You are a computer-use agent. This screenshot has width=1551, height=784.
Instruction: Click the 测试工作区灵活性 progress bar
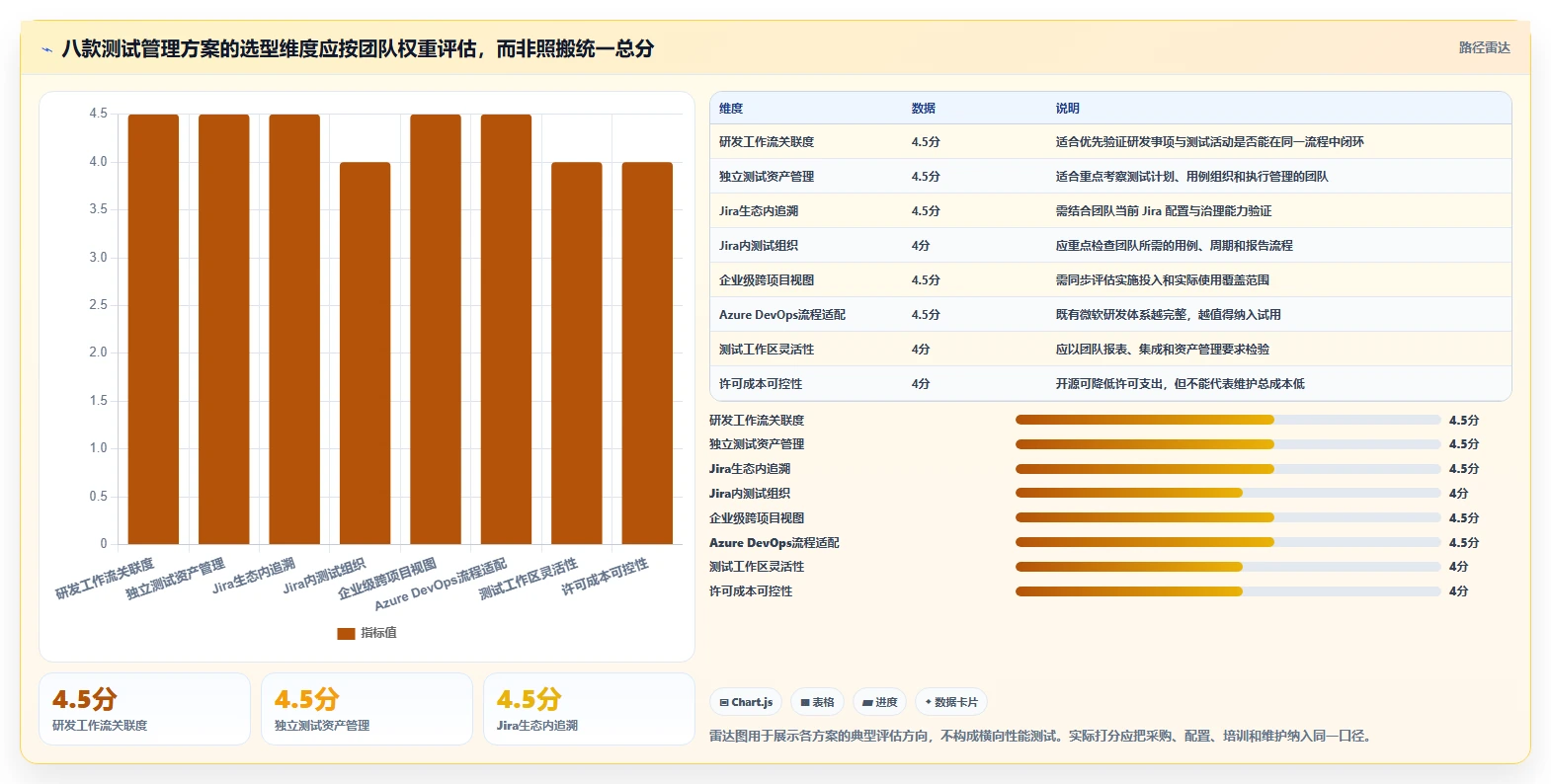tap(1228, 567)
